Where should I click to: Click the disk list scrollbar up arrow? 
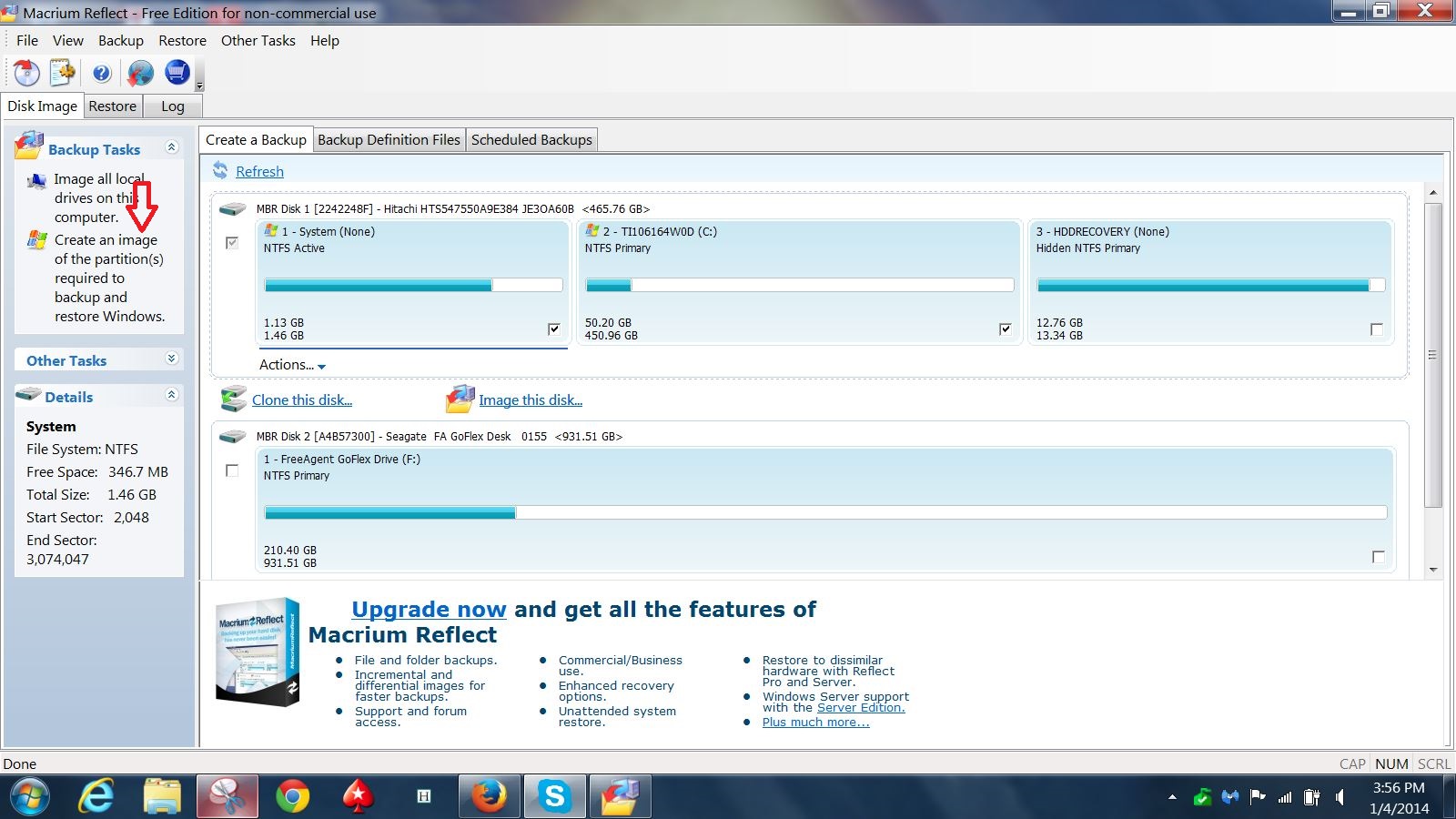click(x=1433, y=193)
